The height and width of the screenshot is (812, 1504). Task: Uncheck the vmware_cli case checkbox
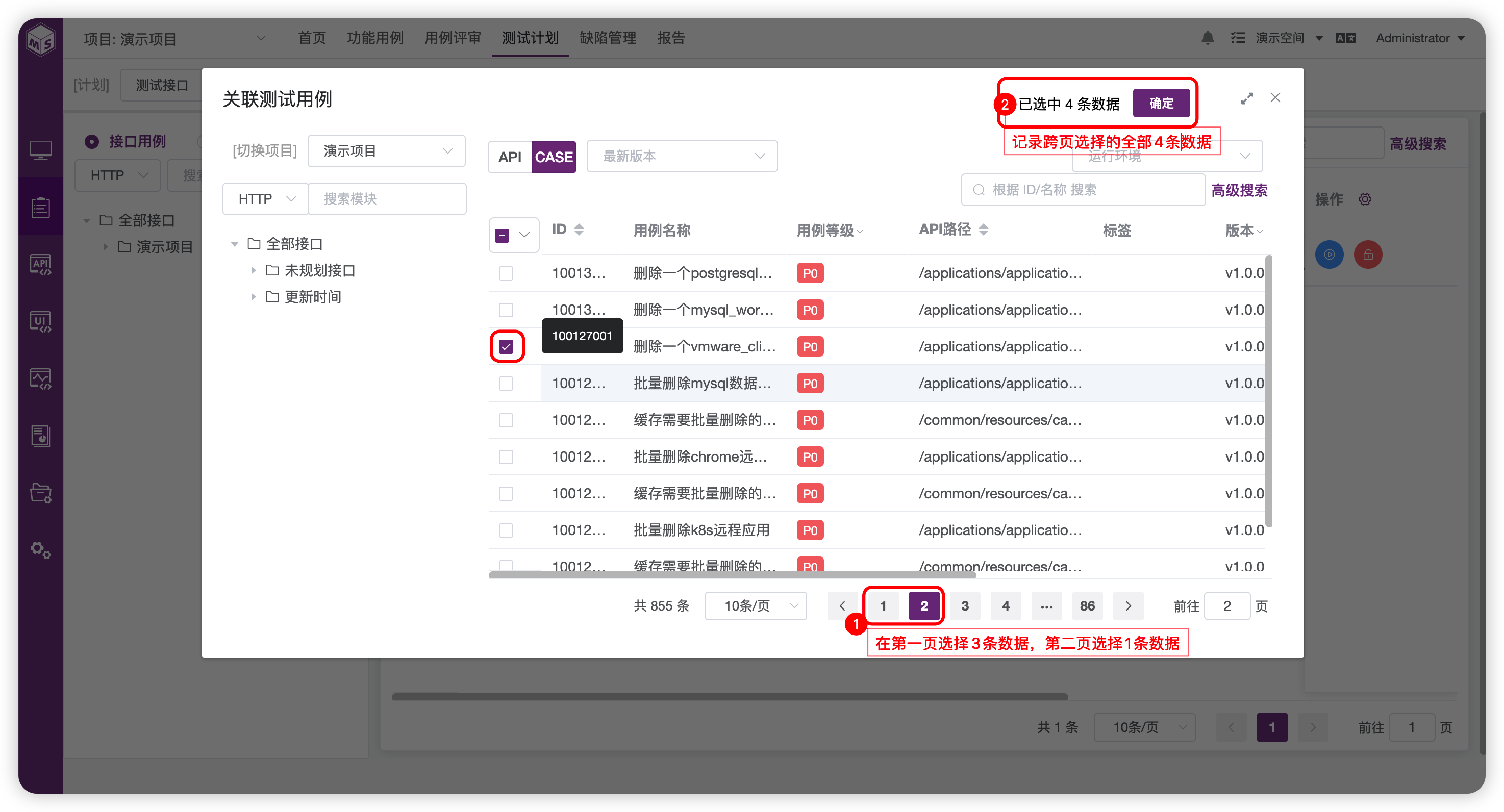(506, 347)
